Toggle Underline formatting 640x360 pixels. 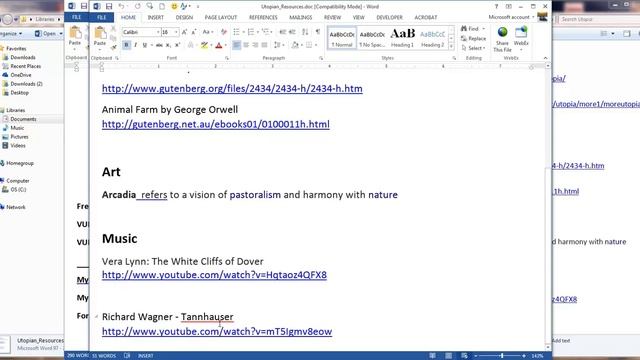tap(144, 45)
